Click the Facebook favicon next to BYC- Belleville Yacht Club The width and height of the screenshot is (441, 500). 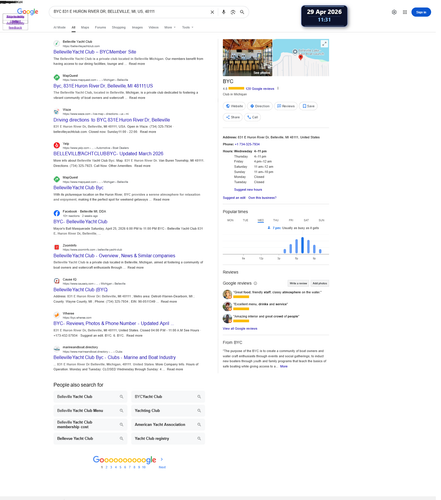(57, 213)
